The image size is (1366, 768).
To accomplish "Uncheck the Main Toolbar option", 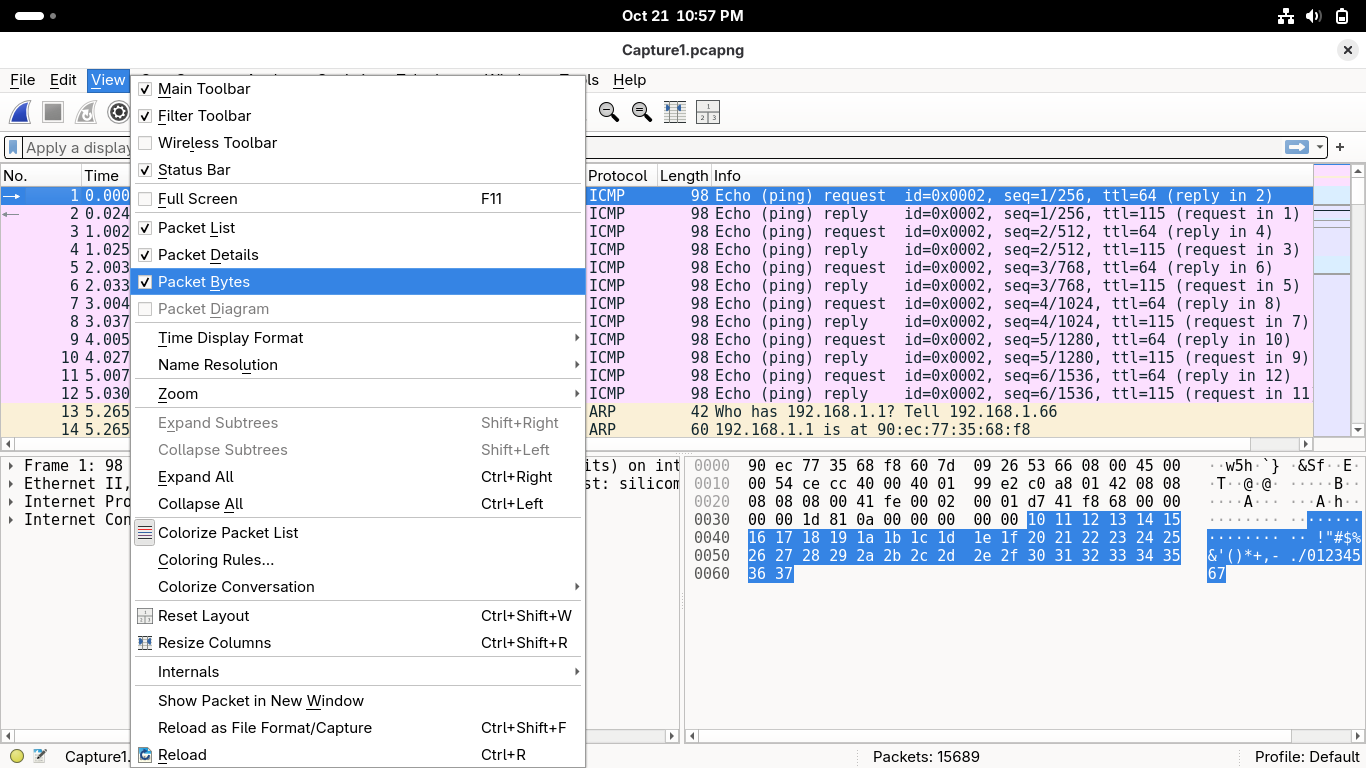I will (204, 89).
